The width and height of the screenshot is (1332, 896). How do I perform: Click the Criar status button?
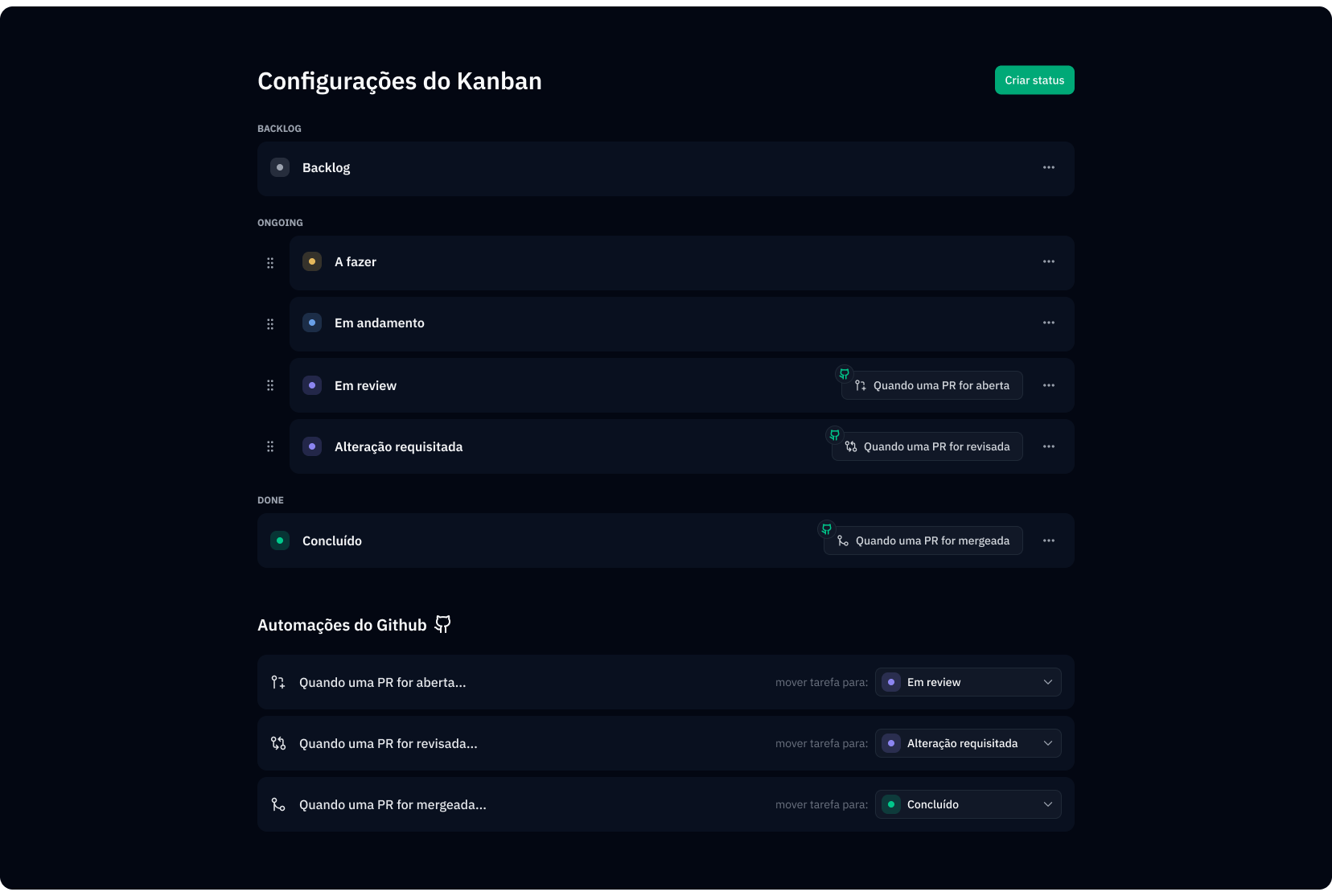1034,80
